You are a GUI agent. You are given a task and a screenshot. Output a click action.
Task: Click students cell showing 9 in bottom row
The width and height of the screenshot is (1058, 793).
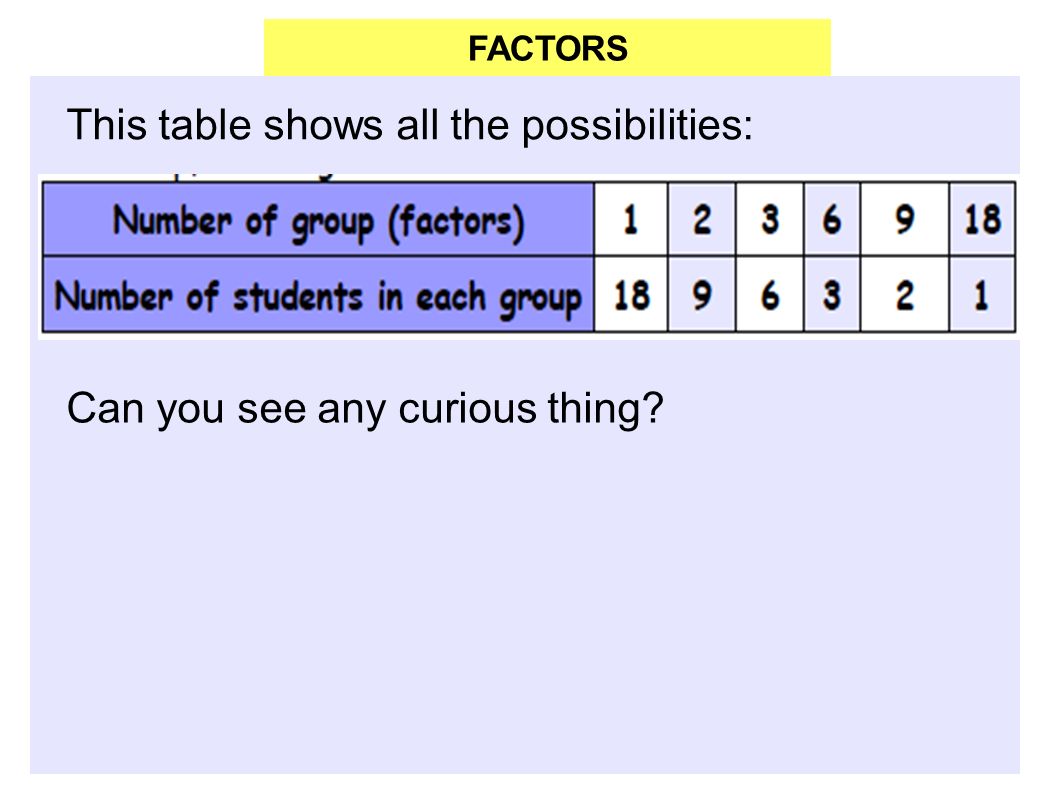[702, 294]
